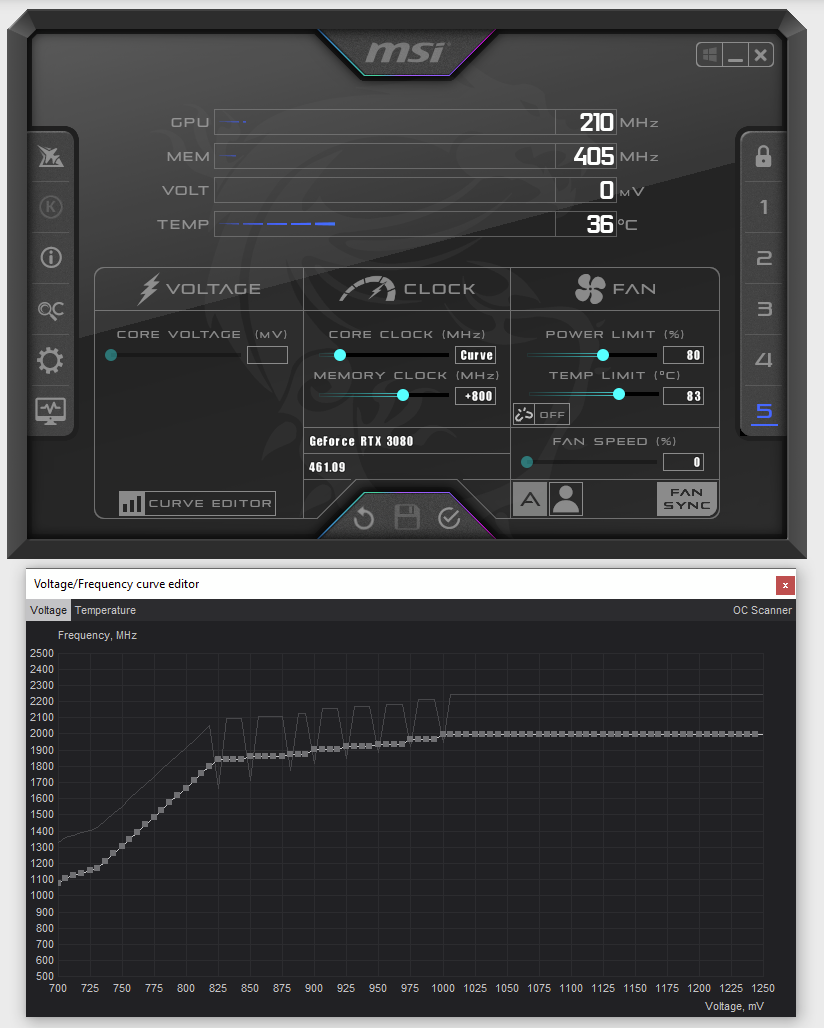This screenshot has height=1028, width=824.
Task: Click the temp limit 83 field
Action: click(x=683, y=396)
